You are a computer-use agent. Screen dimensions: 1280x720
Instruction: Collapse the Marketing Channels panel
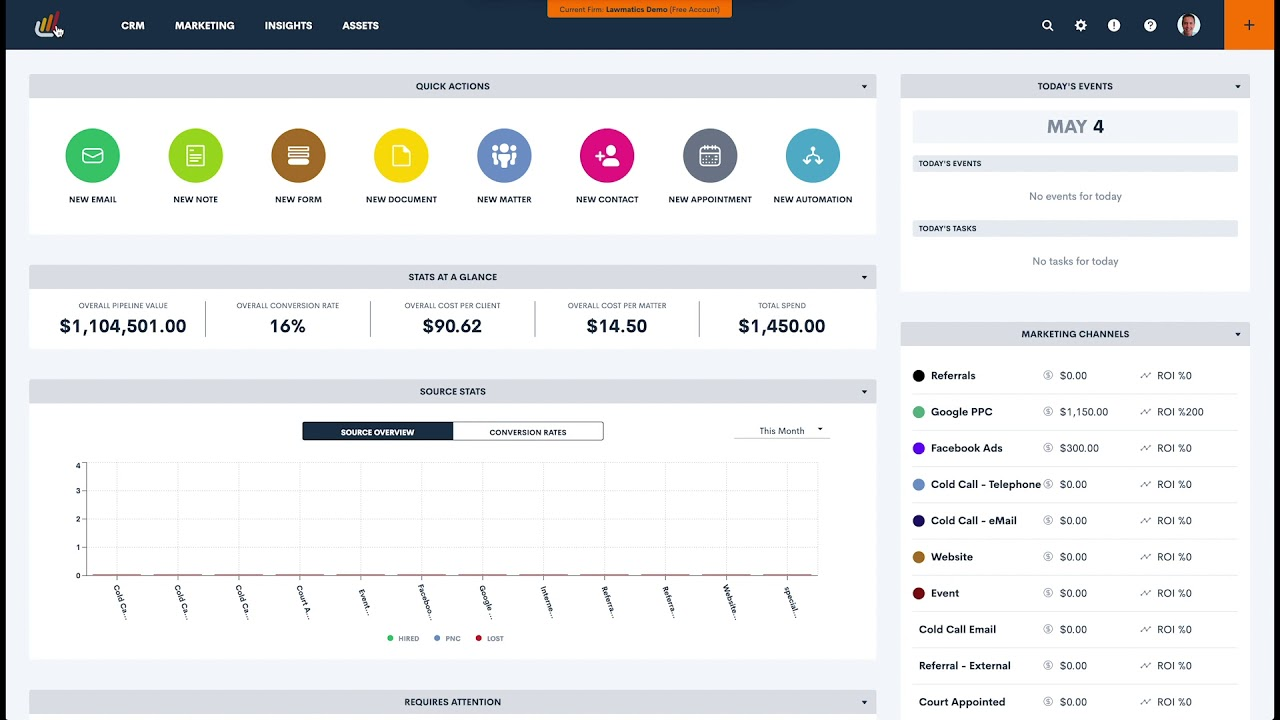pyautogui.click(x=1238, y=333)
